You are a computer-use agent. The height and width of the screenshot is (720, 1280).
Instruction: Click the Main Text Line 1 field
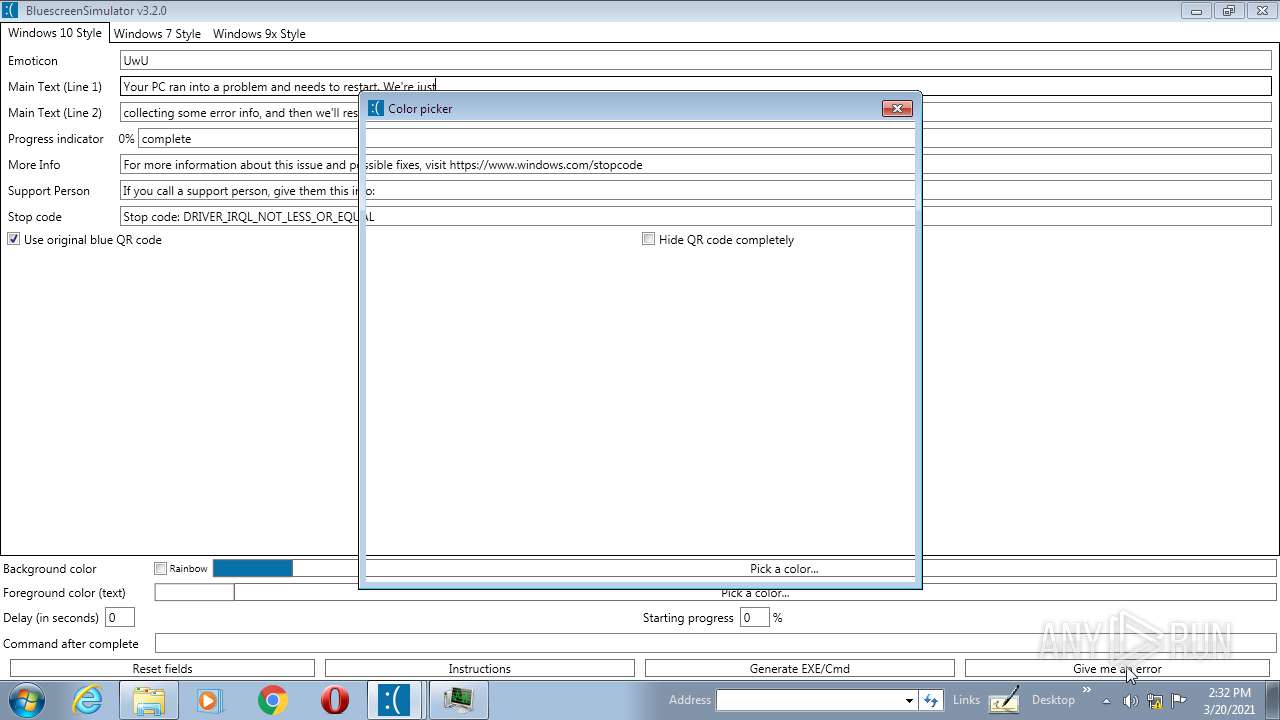[695, 86]
